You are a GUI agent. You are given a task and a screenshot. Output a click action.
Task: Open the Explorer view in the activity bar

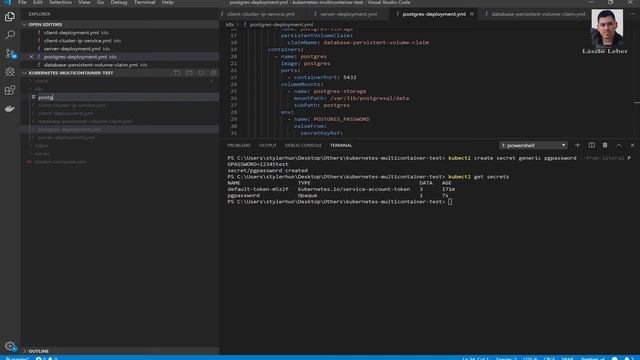[x=10, y=17]
